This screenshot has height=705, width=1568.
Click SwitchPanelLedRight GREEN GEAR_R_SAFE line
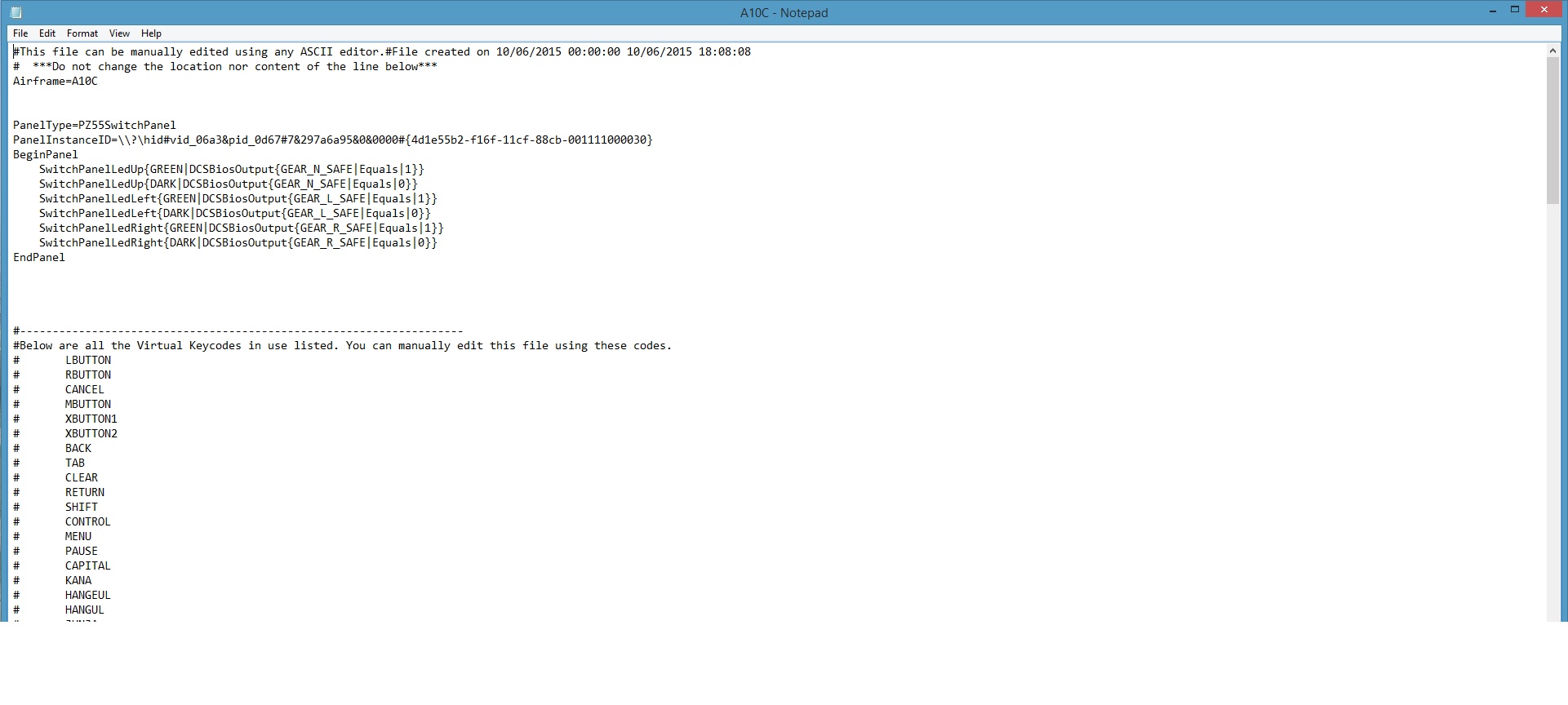(x=242, y=228)
